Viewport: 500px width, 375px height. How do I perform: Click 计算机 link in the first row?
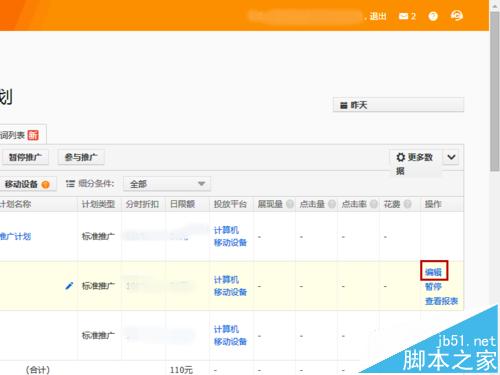coord(226,230)
